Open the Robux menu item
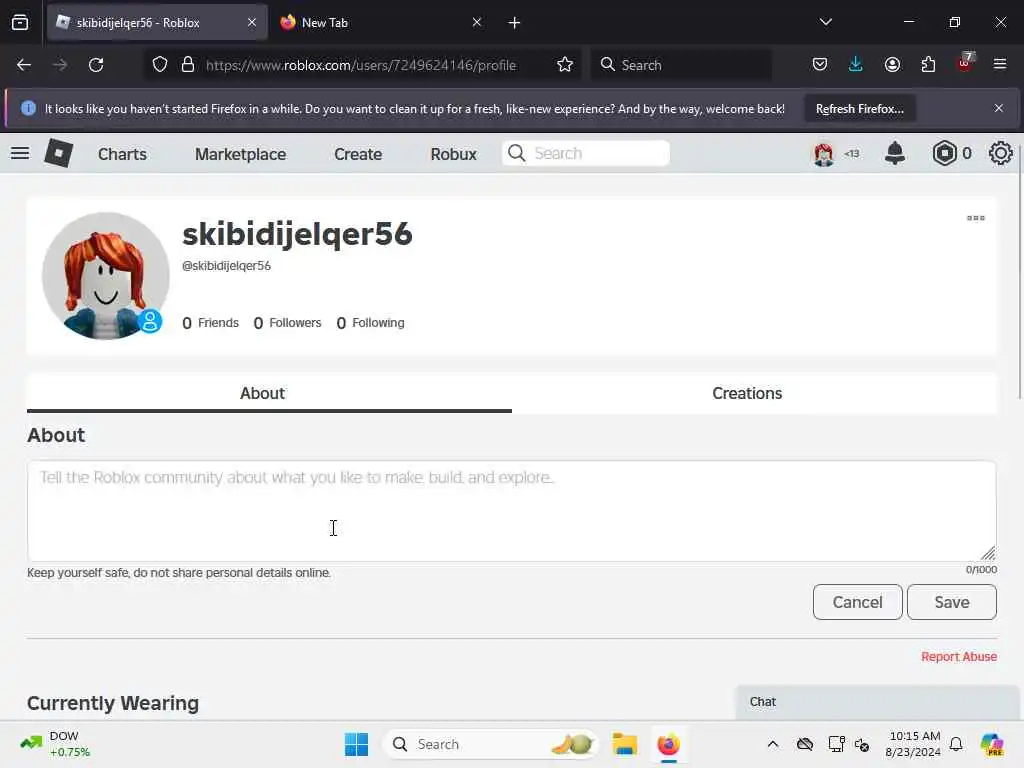This screenshot has width=1024, height=768. [453, 154]
